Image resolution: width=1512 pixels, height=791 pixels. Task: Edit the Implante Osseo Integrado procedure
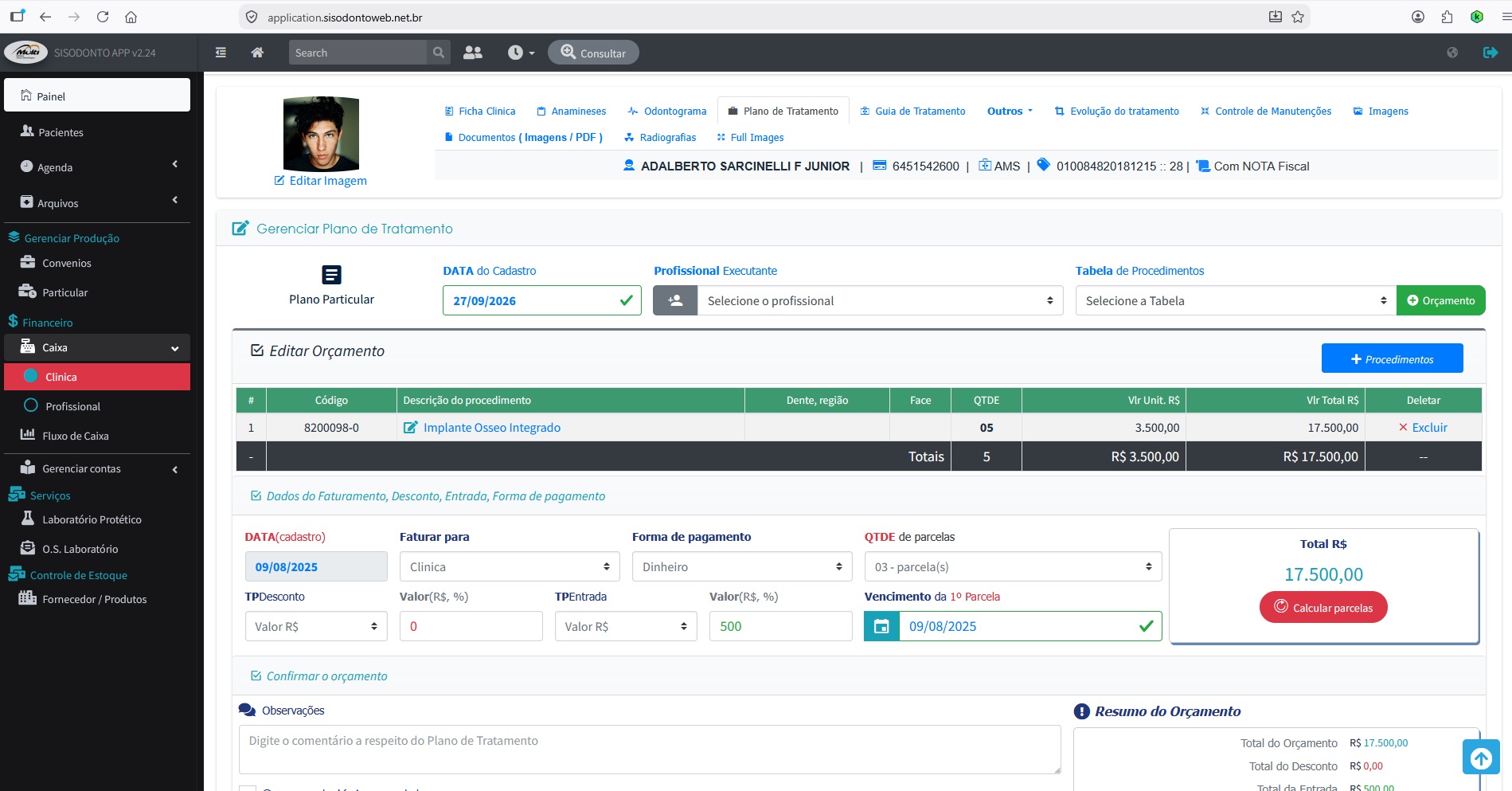click(x=482, y=428)
